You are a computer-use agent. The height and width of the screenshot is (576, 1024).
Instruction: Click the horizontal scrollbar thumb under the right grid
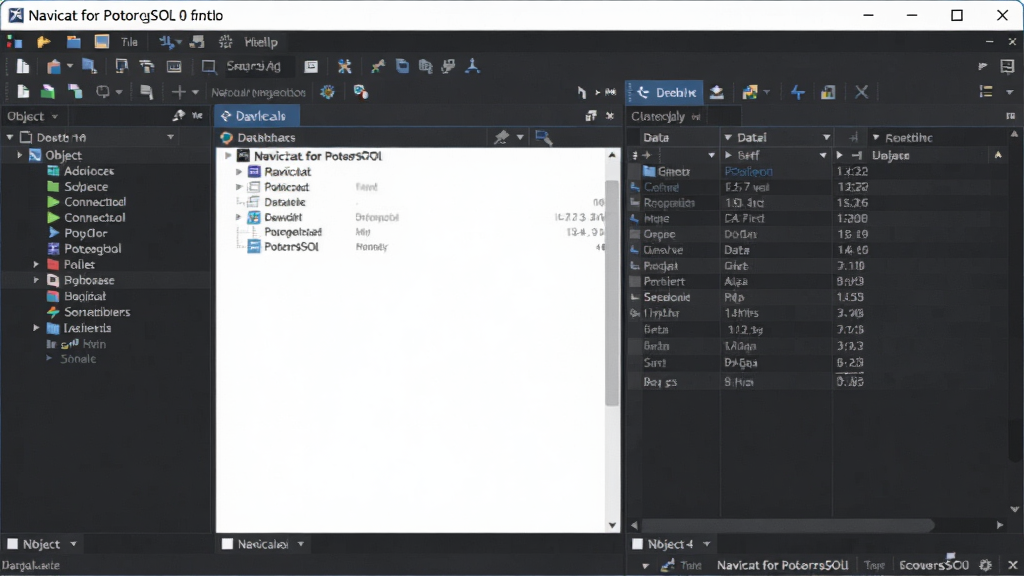pos(788,525)
